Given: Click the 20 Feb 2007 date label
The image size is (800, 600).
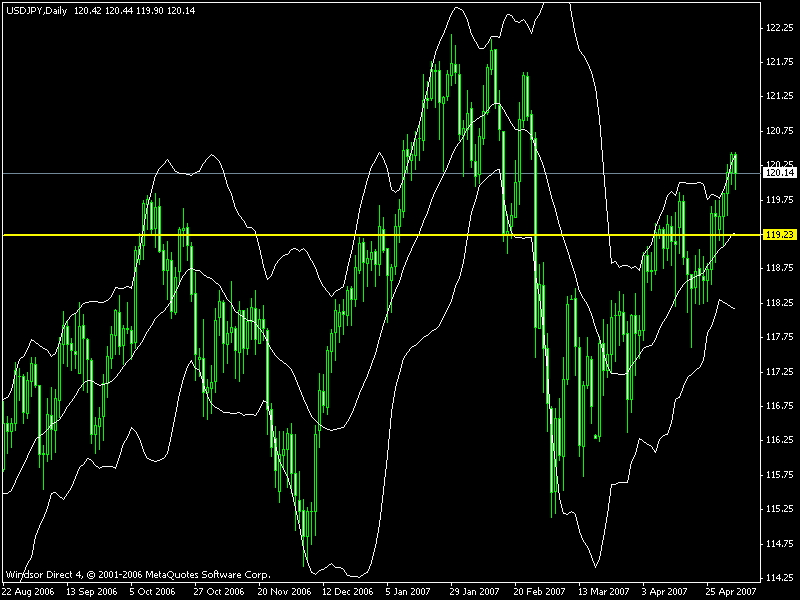Looking at the screenshot, I should click(539, 592).
